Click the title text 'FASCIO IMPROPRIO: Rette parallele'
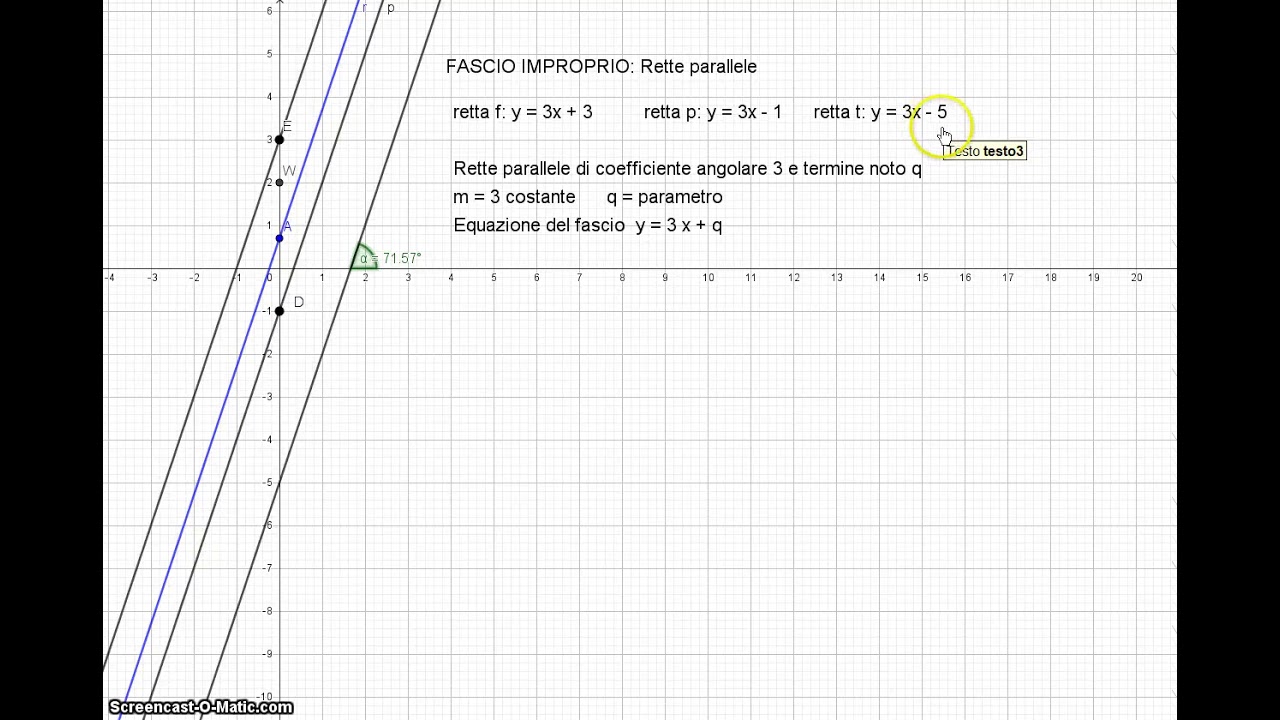The height and width of the screenshot is (720, 1280). pos(601,67)
